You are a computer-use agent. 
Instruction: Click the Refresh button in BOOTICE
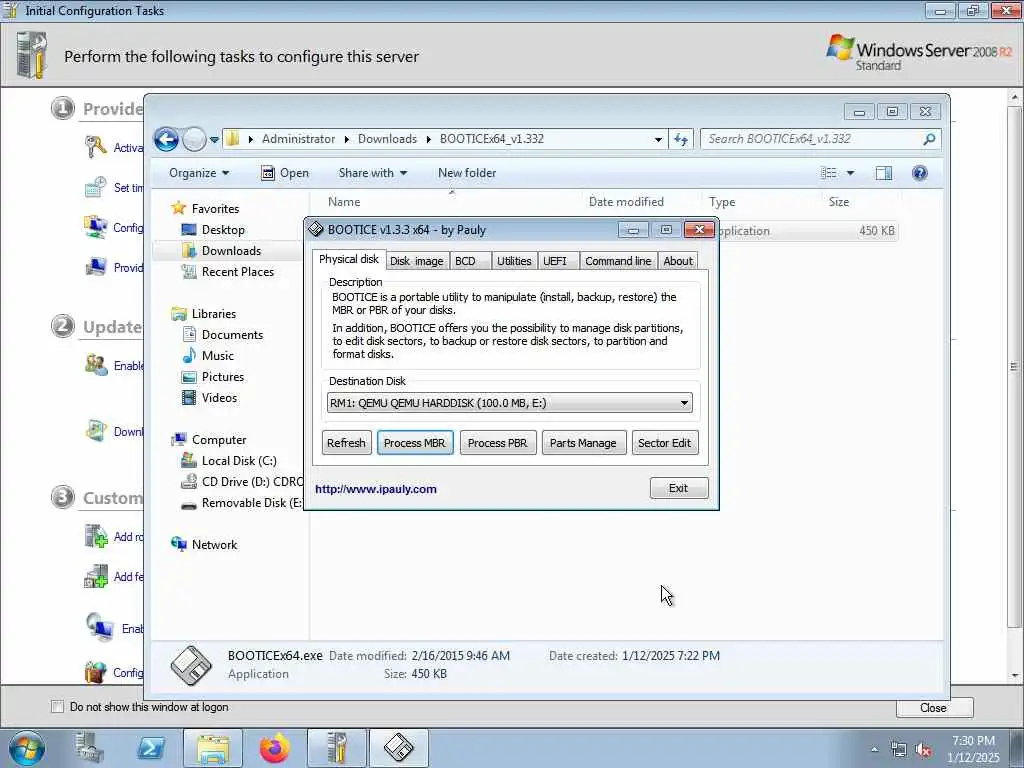coord(346,443)
